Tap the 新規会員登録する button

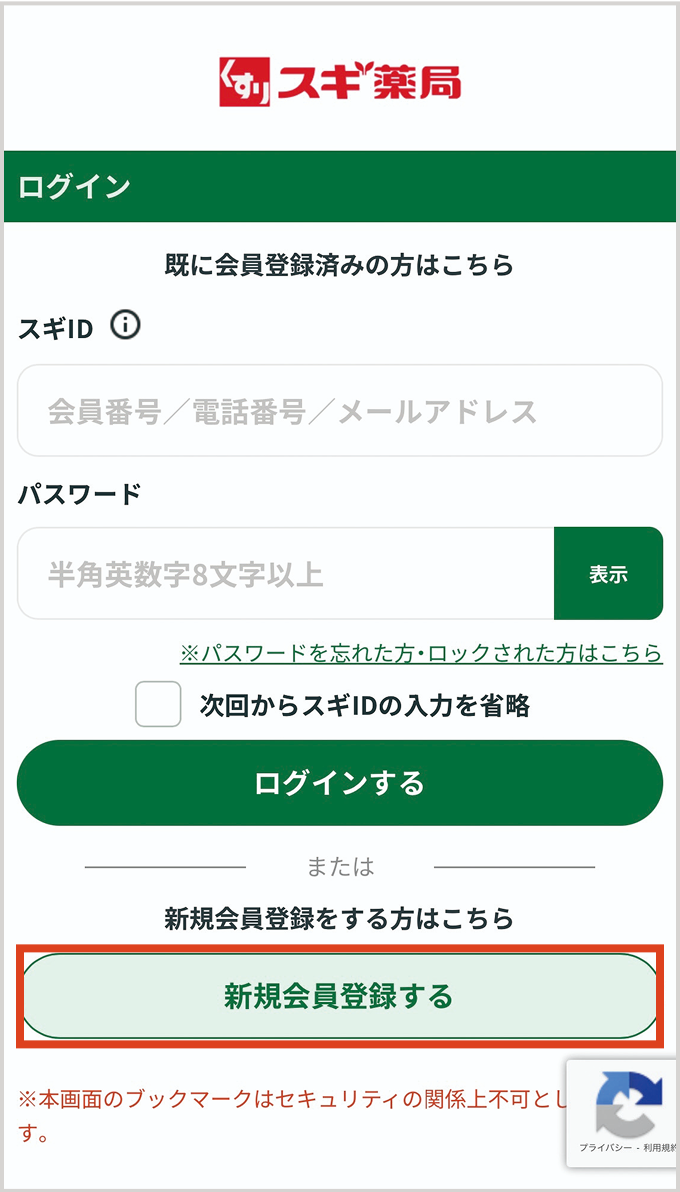coord(339,996)
